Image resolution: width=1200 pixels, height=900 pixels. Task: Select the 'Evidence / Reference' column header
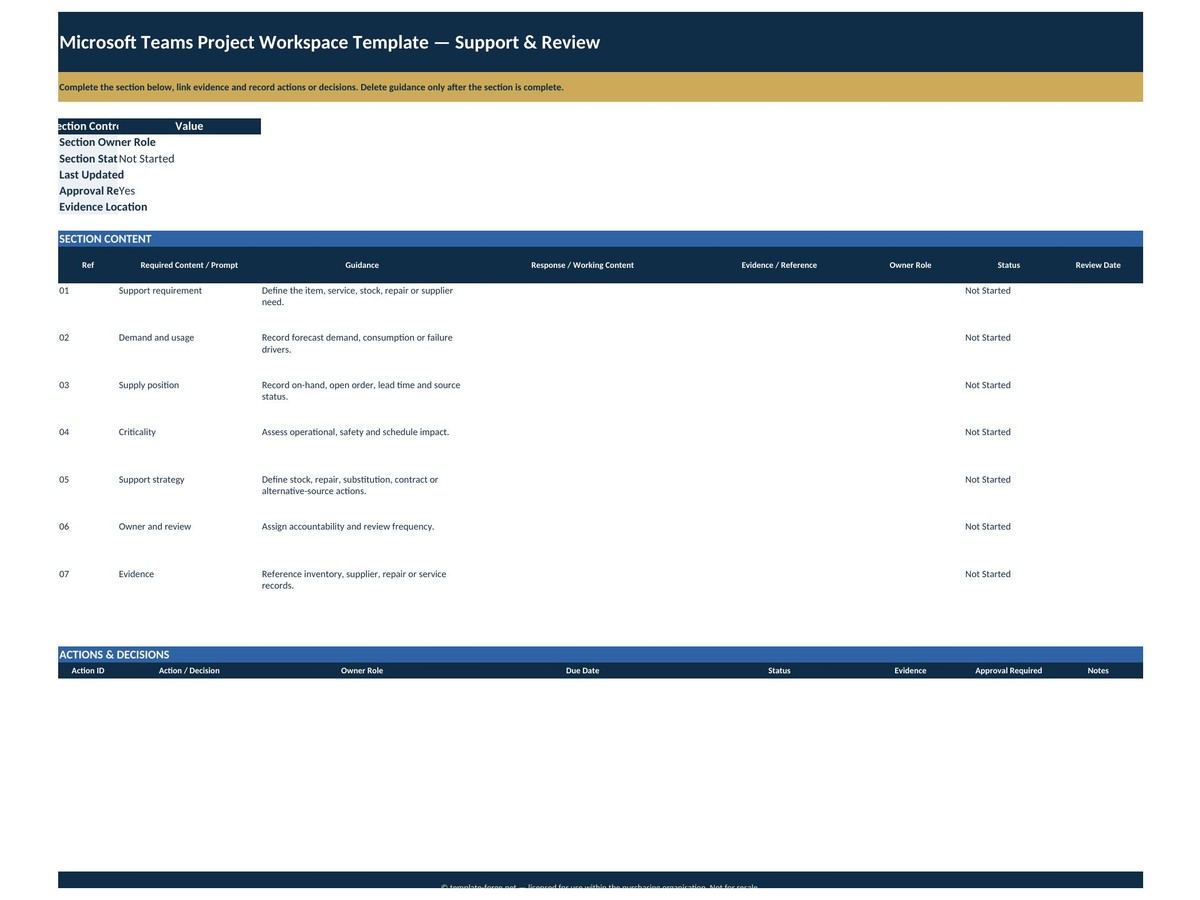click(x=779, y=265)
